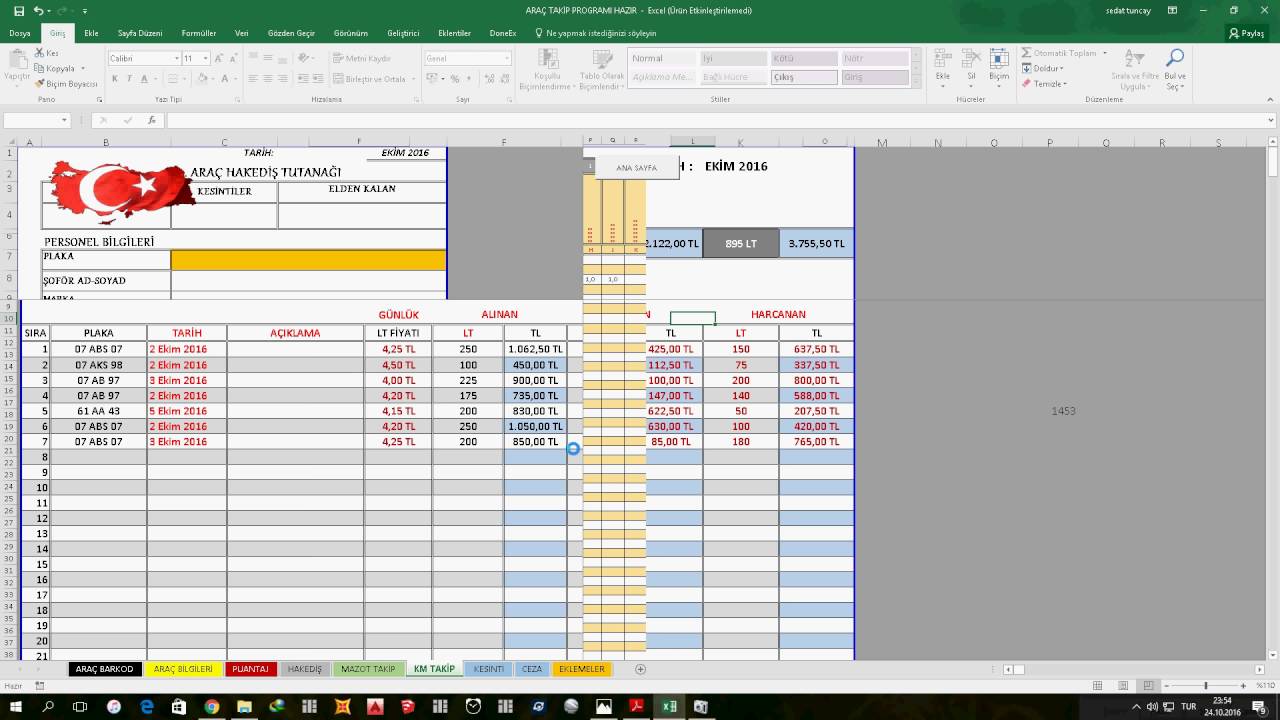
Task: Click Otomatik Toplam autosum
Action: tap(1061, 53)
